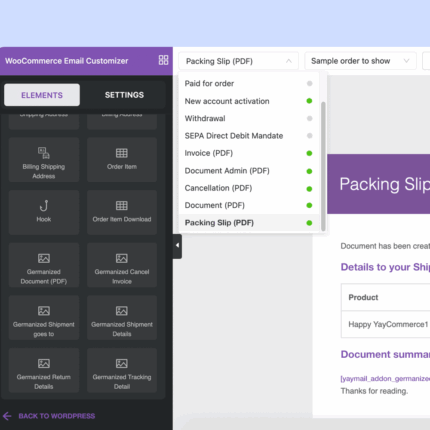430x430 pixels.
Task: Add the Germanized Shipment Details element
Action: pyautogui.click(x=122, y=318)
